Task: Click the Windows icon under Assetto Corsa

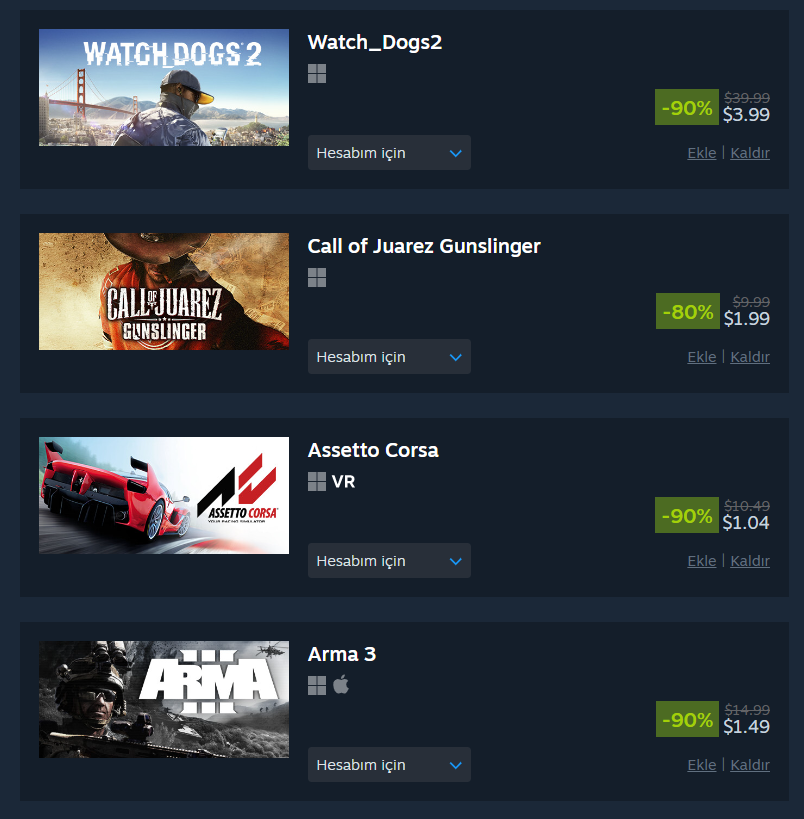Action: click(x=317, y=482)
